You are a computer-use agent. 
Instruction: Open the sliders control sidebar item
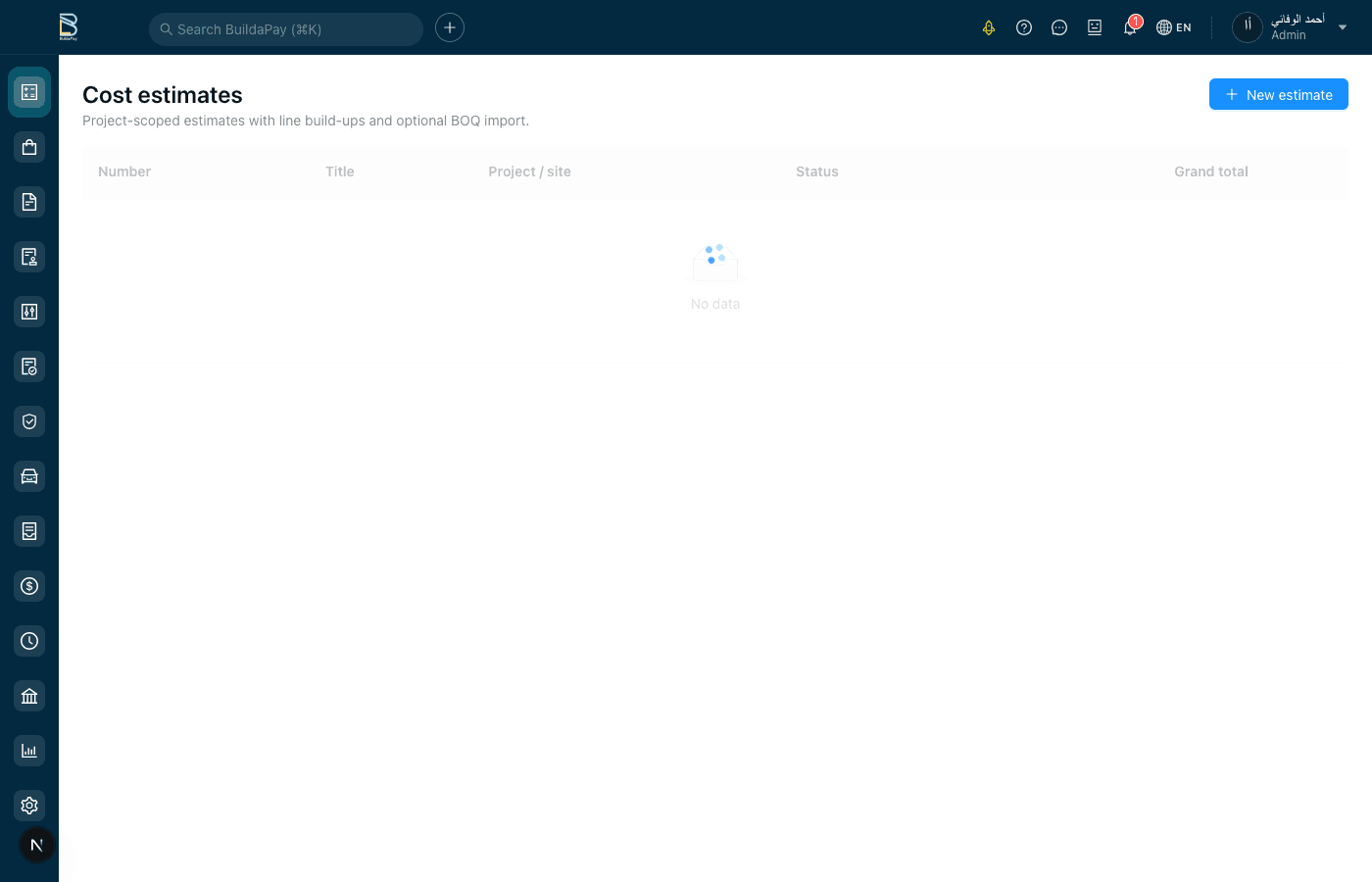tap(29, 312)
